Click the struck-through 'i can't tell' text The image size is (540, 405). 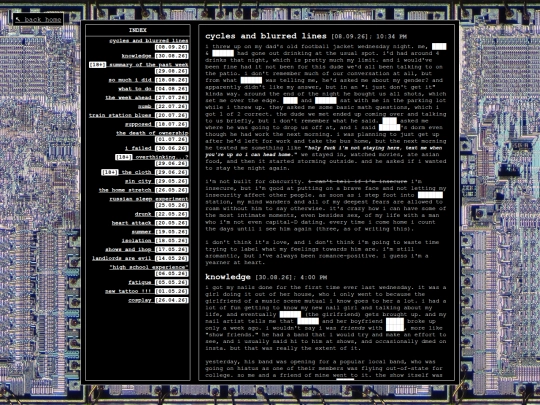pyautogui.click(x=357, y=181)
